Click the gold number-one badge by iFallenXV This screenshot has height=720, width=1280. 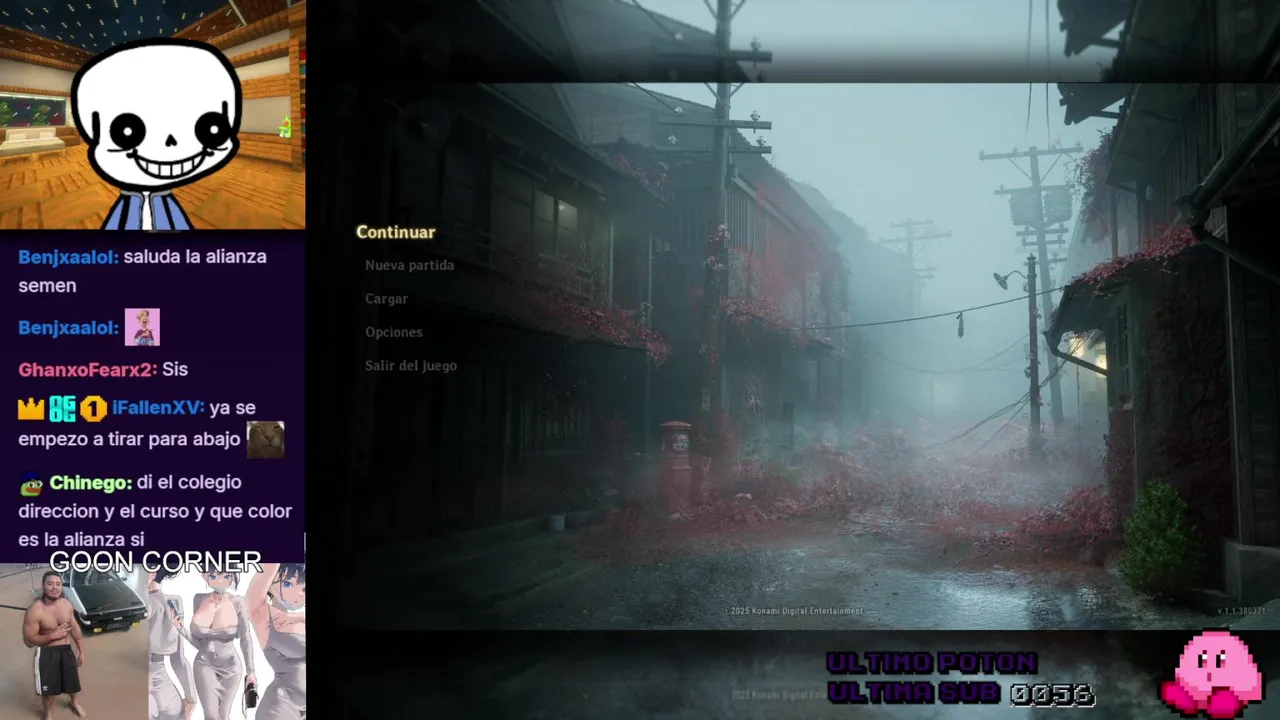93,408
